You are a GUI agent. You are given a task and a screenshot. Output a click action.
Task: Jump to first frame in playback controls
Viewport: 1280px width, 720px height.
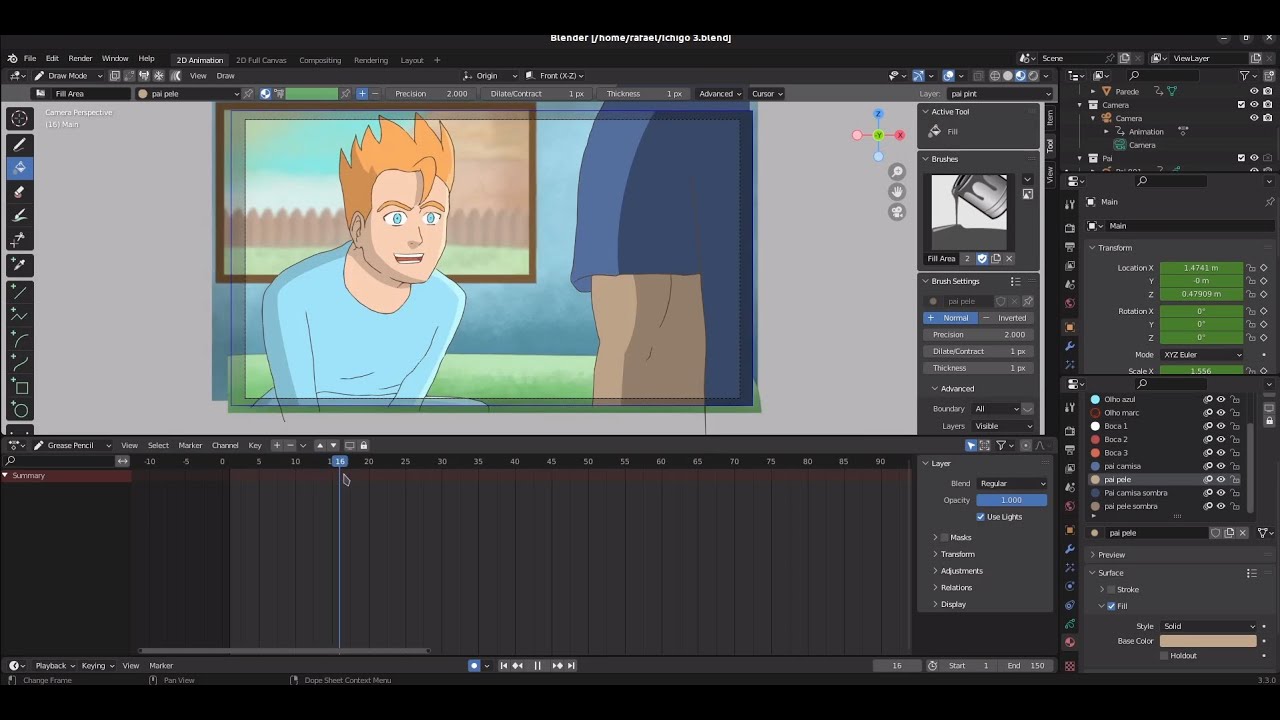(504, 666)
